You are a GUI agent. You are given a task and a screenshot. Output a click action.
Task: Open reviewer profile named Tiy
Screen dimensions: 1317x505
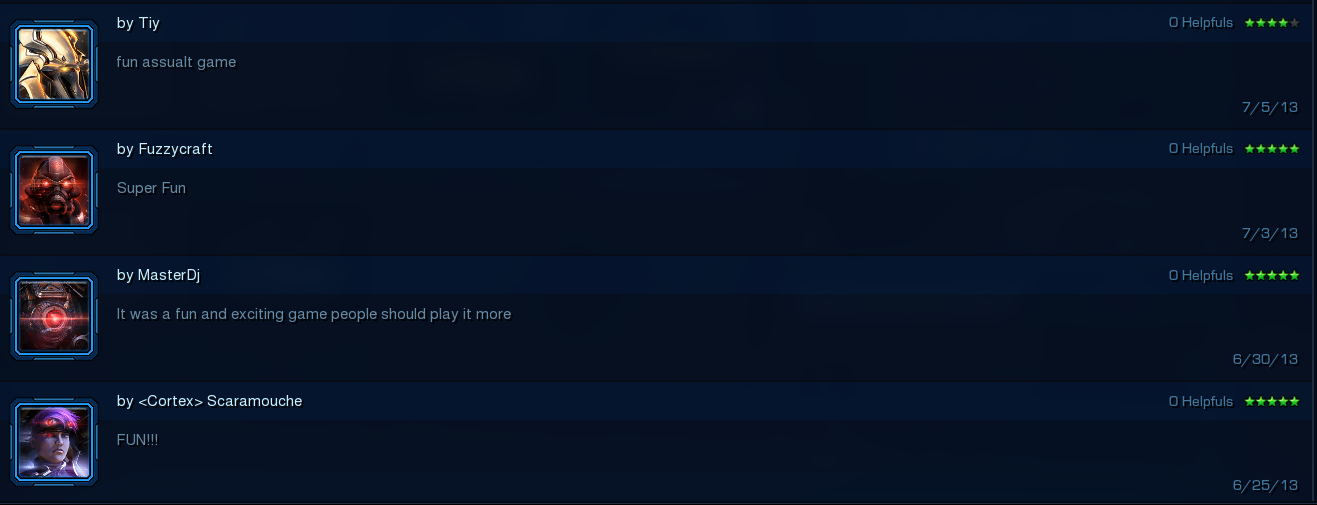149,23
